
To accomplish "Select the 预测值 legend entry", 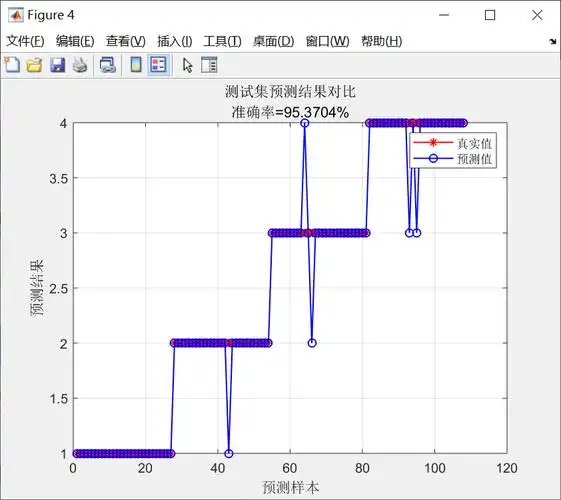I will pyautogui.click(x=453, y=158).
